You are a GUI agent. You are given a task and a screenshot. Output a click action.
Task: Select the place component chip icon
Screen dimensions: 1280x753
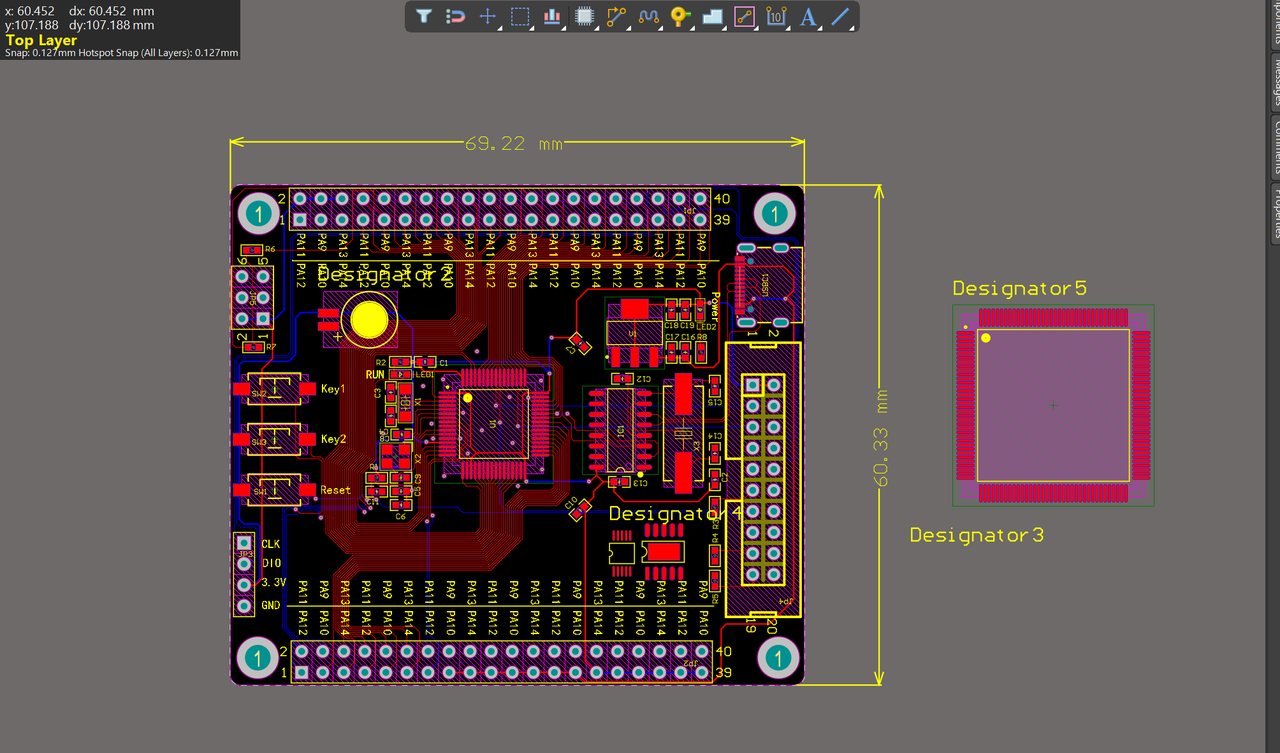pyautogui.click(x=584, y=16)
